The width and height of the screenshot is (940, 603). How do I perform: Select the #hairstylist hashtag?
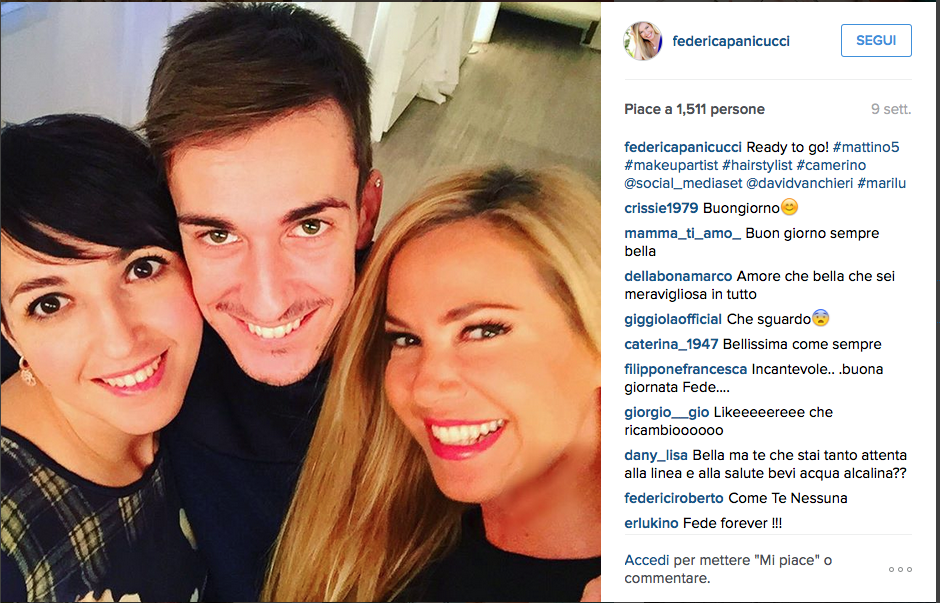(757, 165)
